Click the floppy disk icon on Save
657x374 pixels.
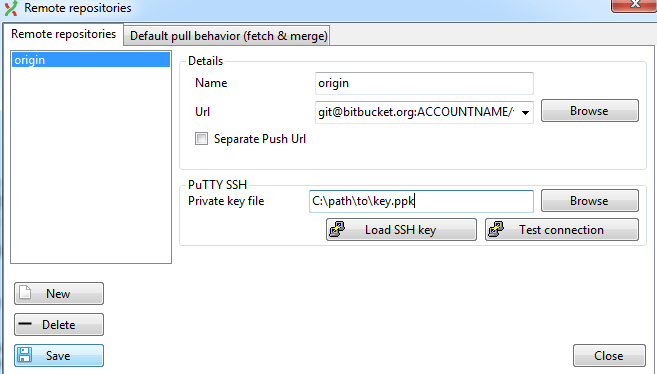[24, 355]
